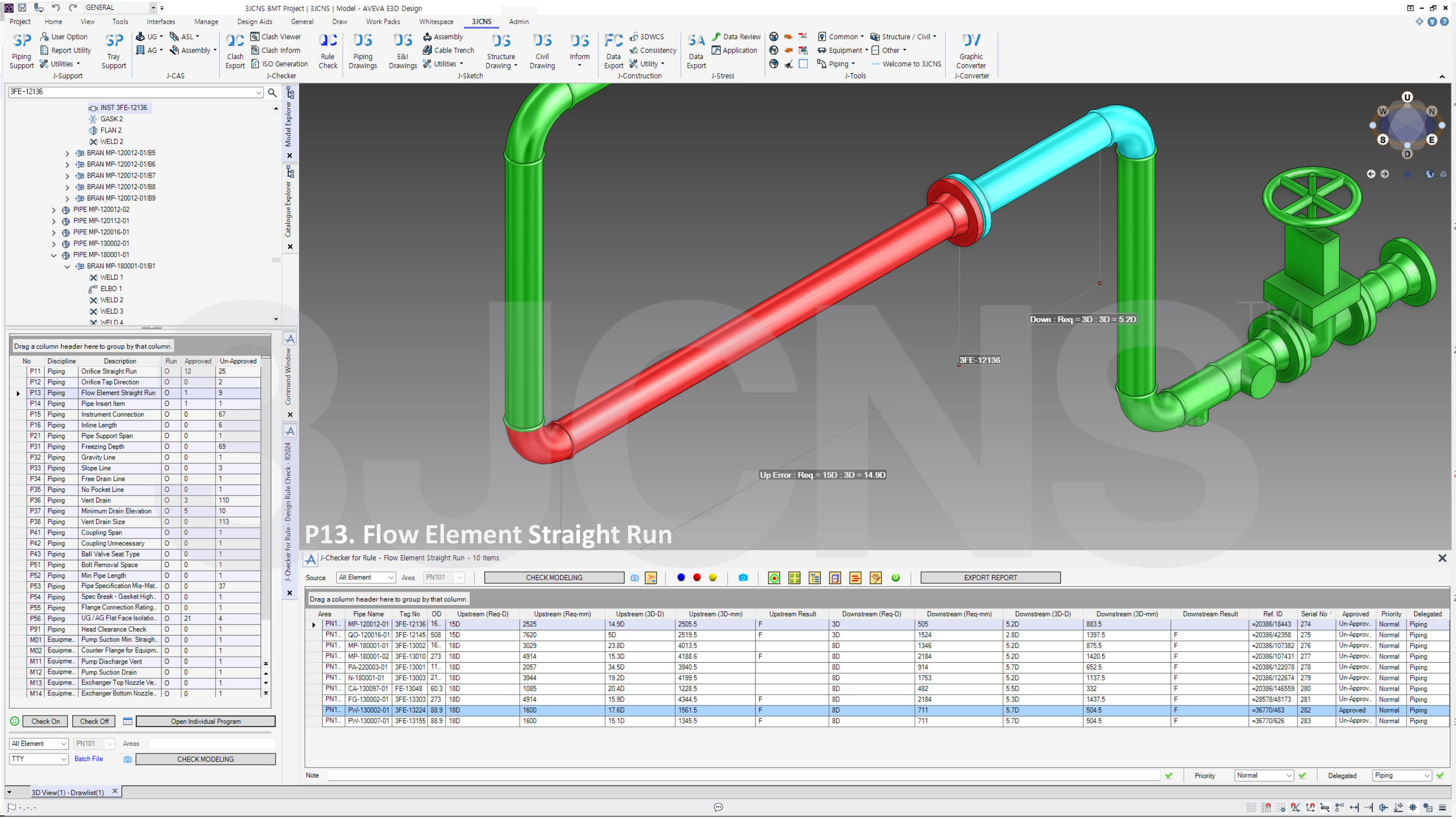
Task: Click the red target icon in J-Checker toolbar
Action: point(774,578)
